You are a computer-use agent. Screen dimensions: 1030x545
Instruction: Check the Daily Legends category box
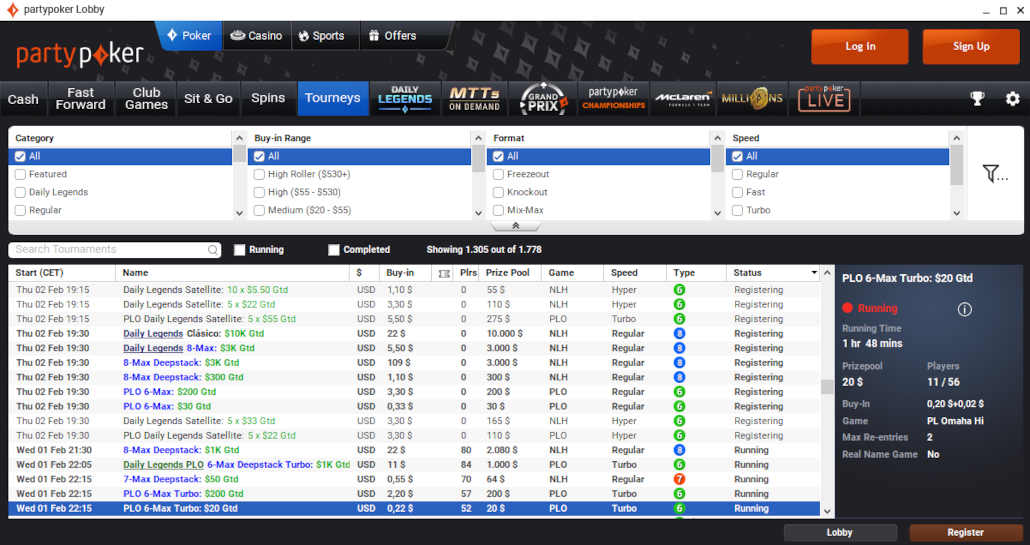20,192
